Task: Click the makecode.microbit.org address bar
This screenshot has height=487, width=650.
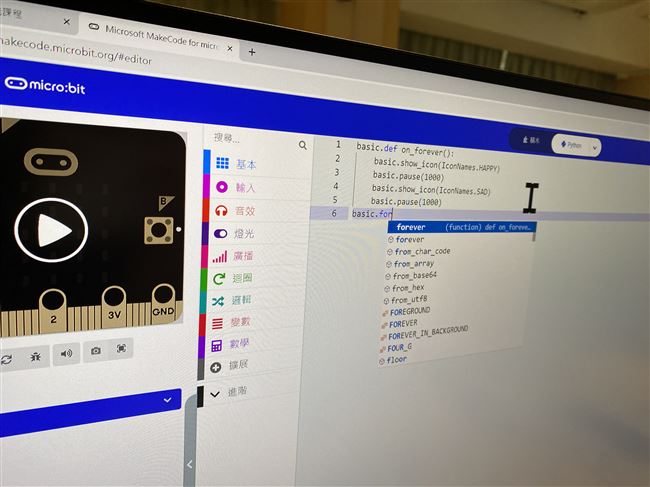Action: click(76, 52)
